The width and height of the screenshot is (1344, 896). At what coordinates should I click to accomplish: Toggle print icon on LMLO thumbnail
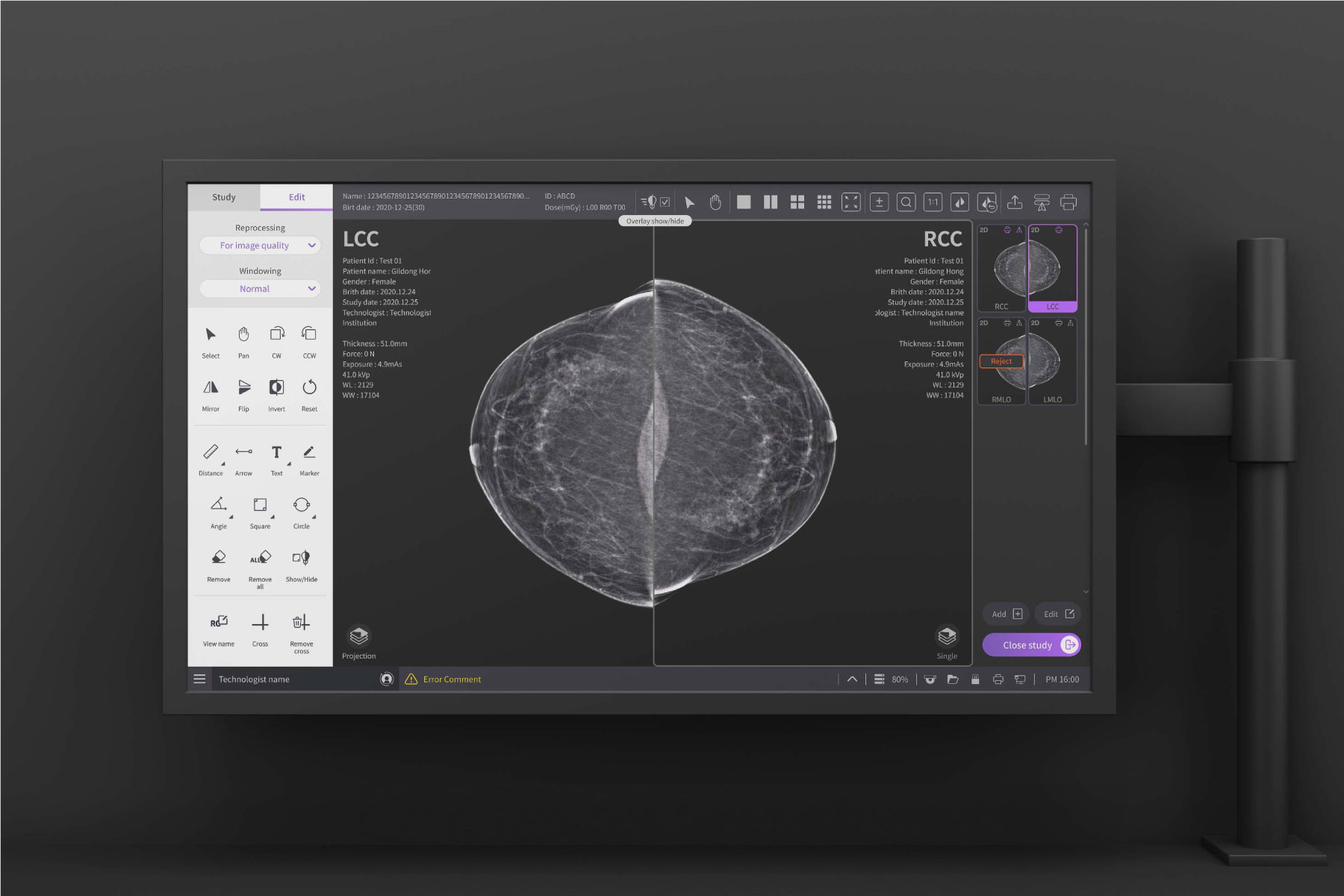pos(1059,323)
